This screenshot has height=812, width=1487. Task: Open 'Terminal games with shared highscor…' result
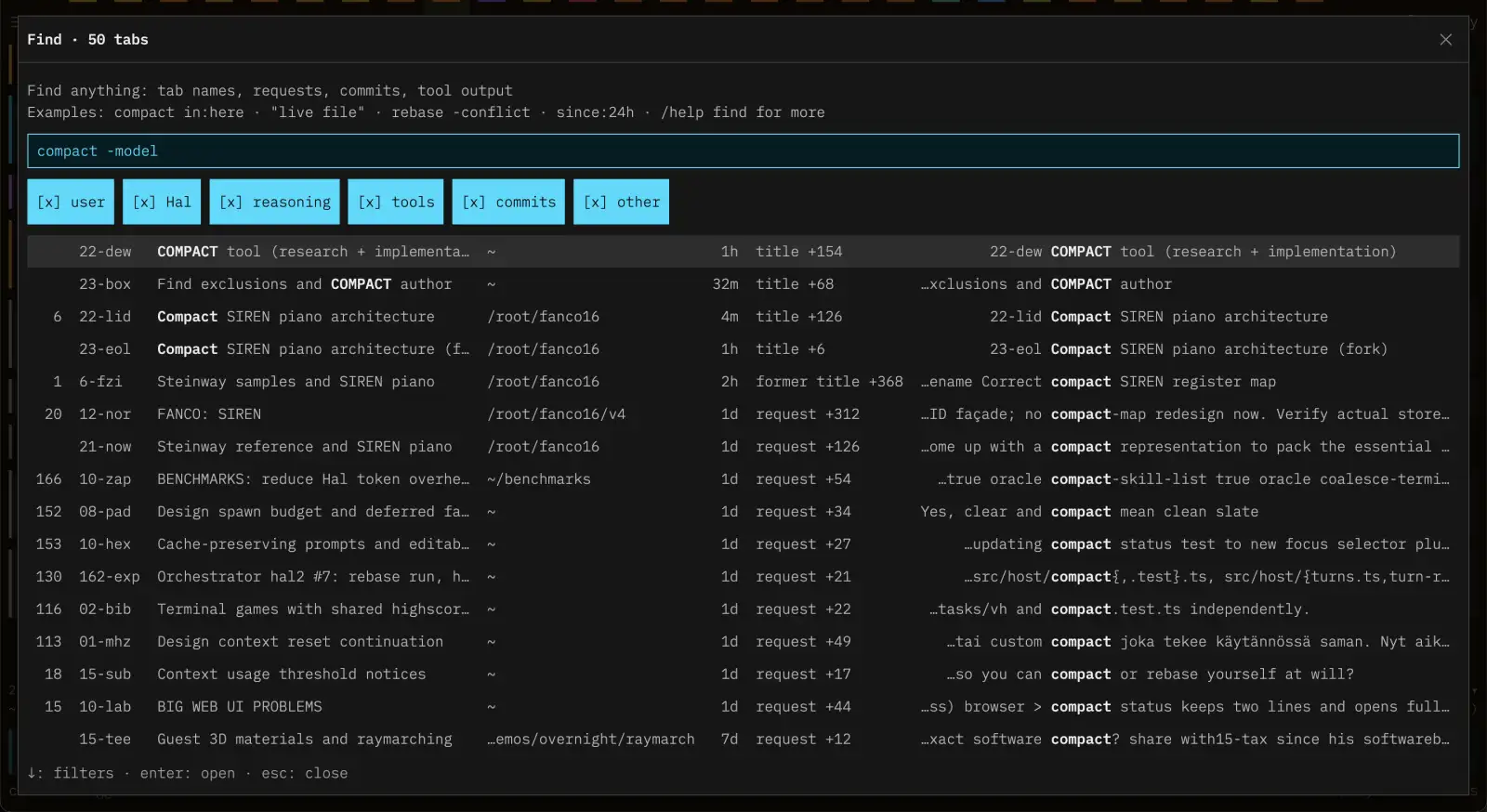(743, 609)
